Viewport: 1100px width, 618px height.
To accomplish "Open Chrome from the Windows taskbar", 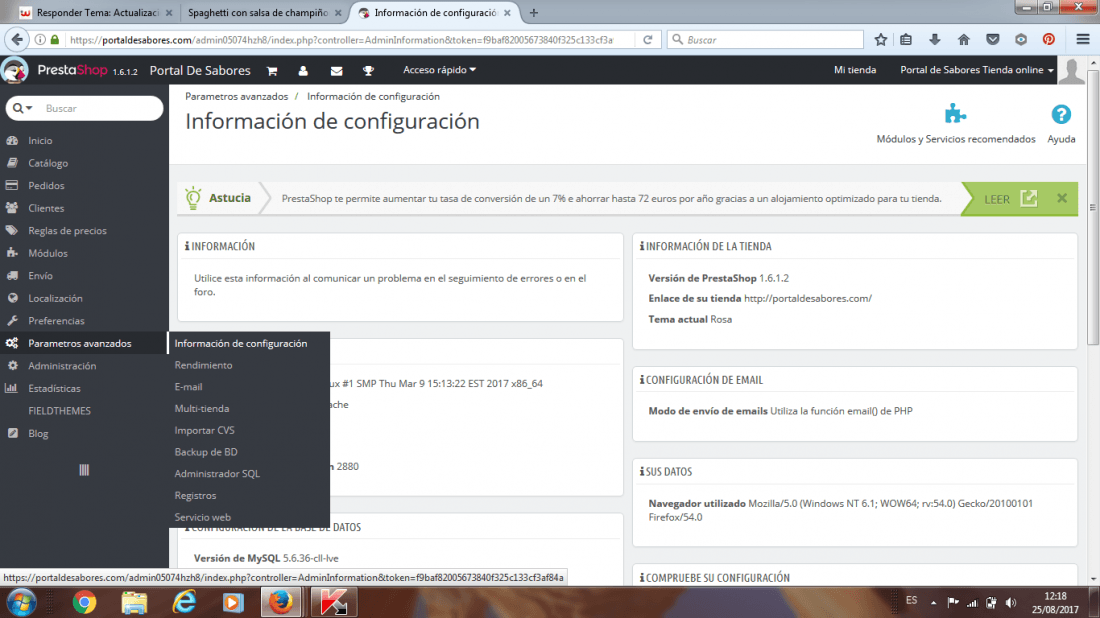I will tap(84, 603).
